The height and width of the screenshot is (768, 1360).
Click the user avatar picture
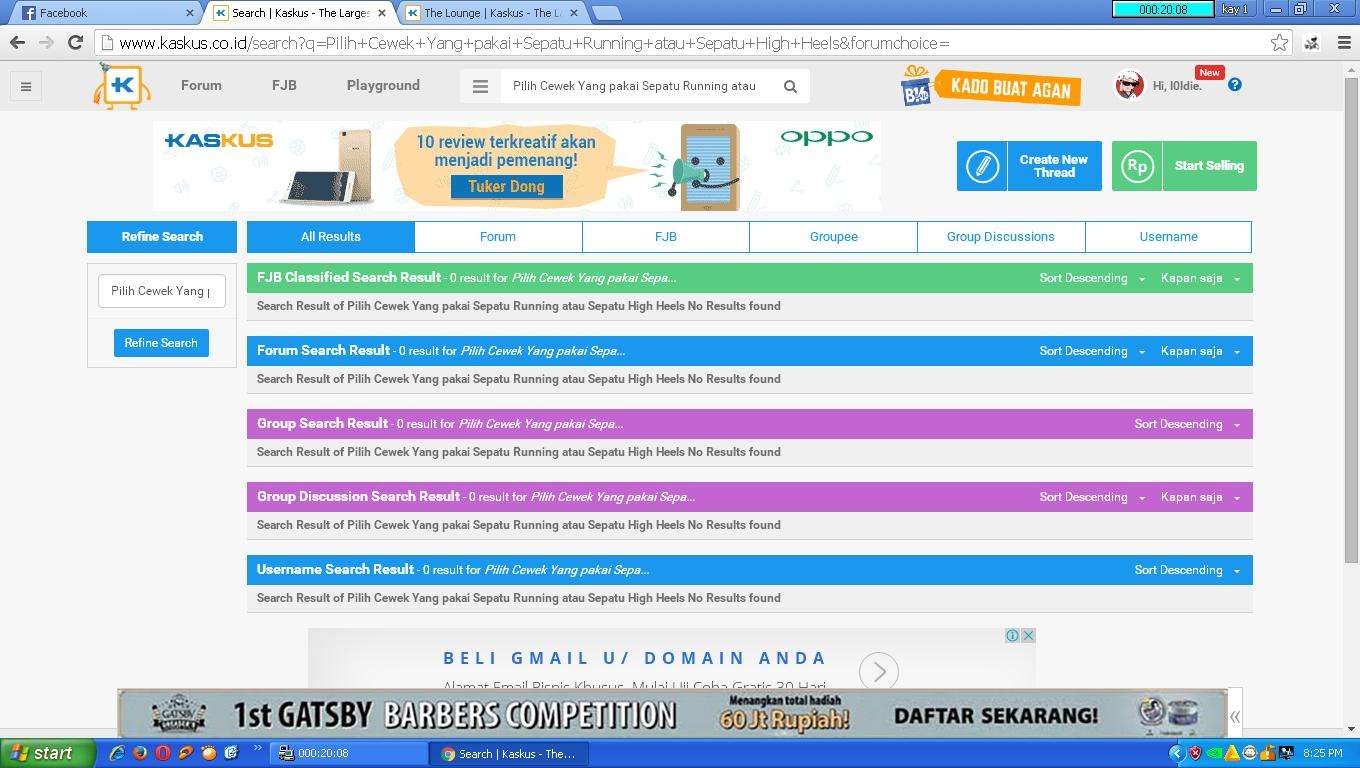pos(1130,85)
